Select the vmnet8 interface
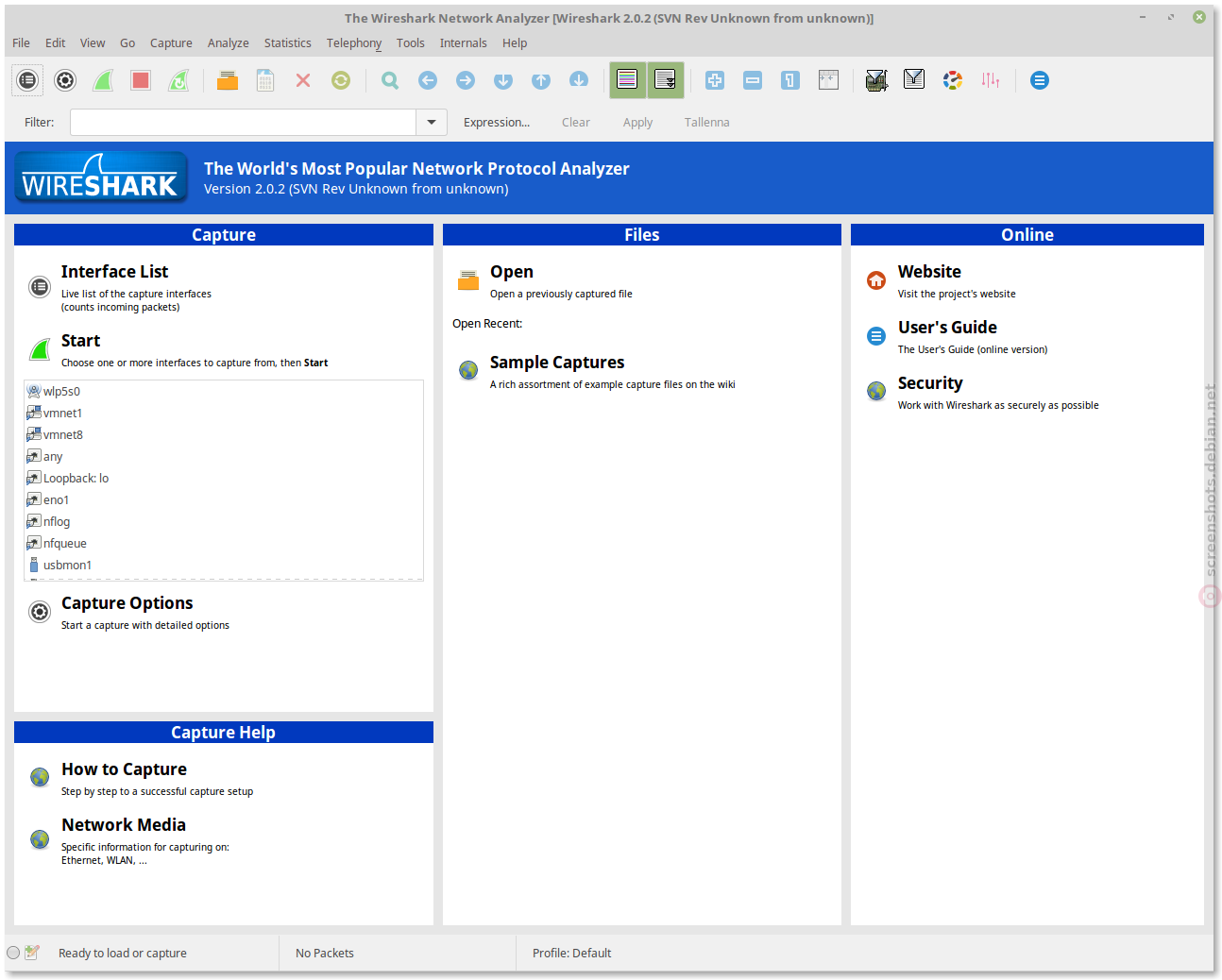This screenshot has width=1222, height=980. point(224,434)
